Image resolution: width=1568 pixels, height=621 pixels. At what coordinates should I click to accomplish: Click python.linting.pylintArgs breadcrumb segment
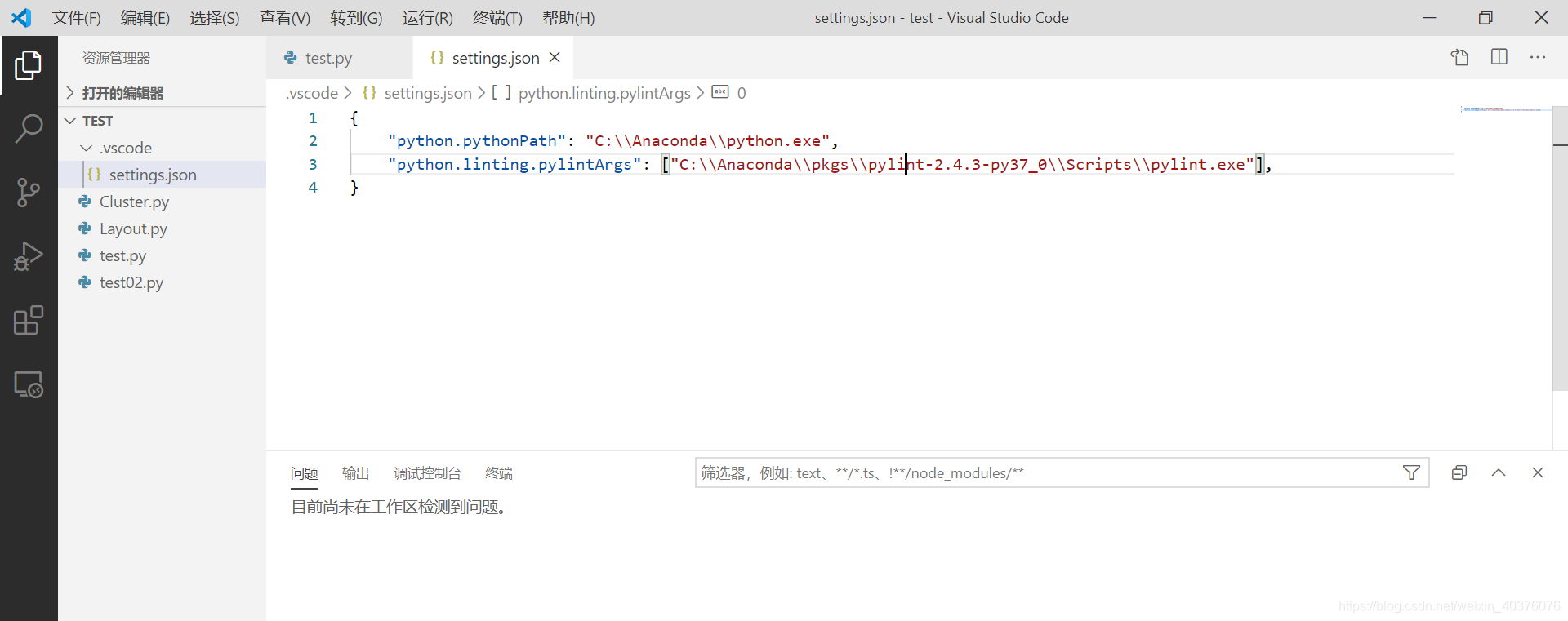tap(591, 93)
